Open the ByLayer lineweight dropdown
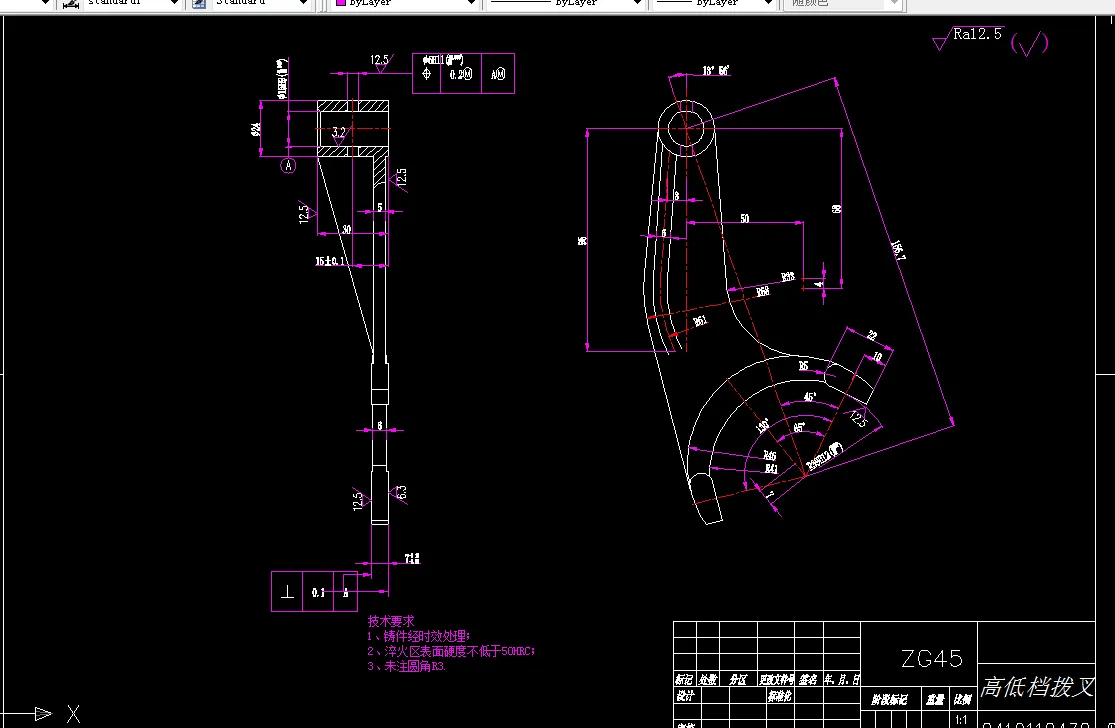1115x728 pixels. click(x=768, y=4)
